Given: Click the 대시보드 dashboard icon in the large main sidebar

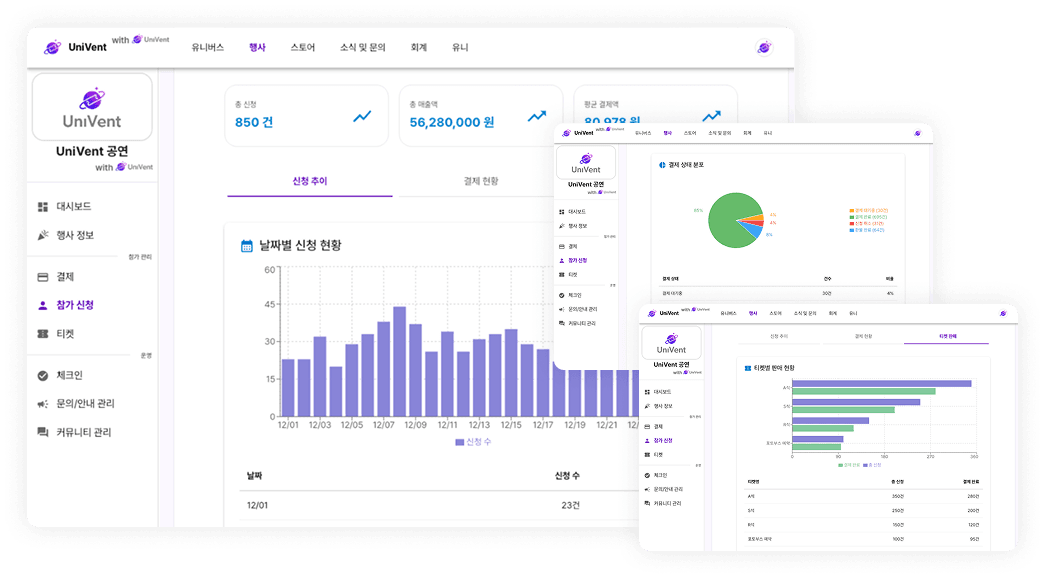Looking at the screenshot, I should (x=43, y=207).
